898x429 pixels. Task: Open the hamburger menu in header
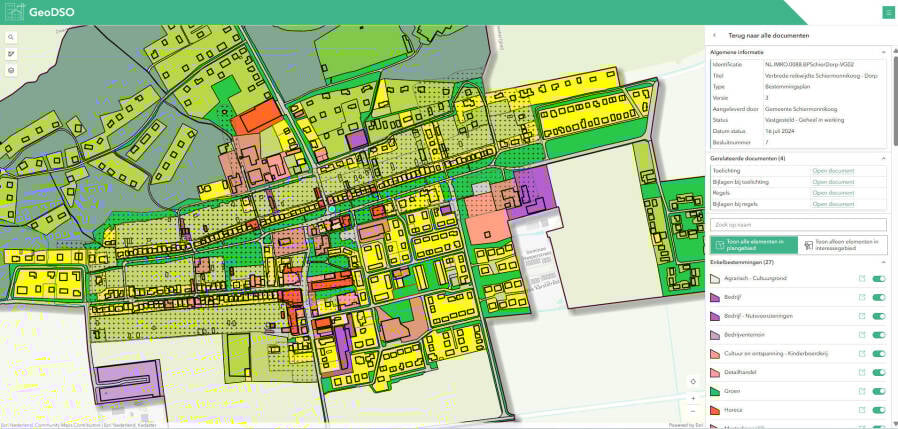point(887,12)
